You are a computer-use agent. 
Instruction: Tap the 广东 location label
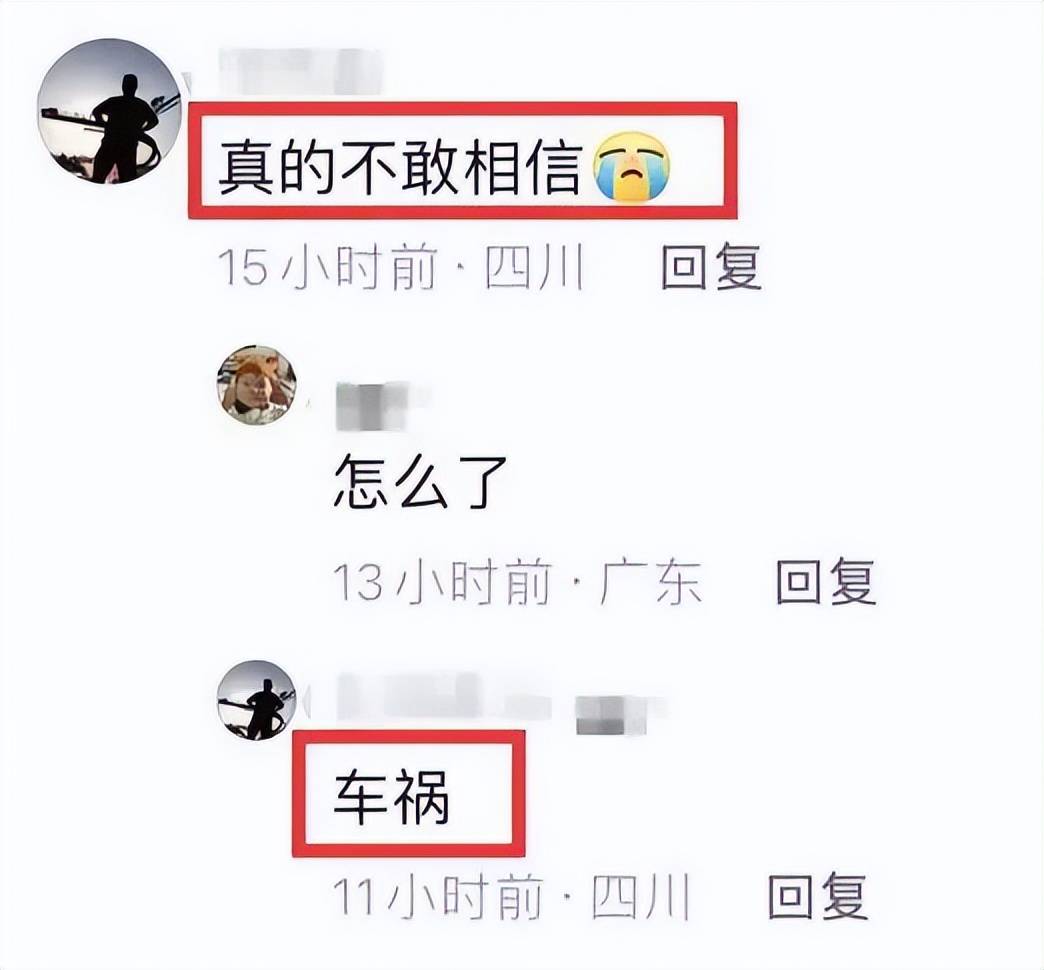click(x=650, y=583)
